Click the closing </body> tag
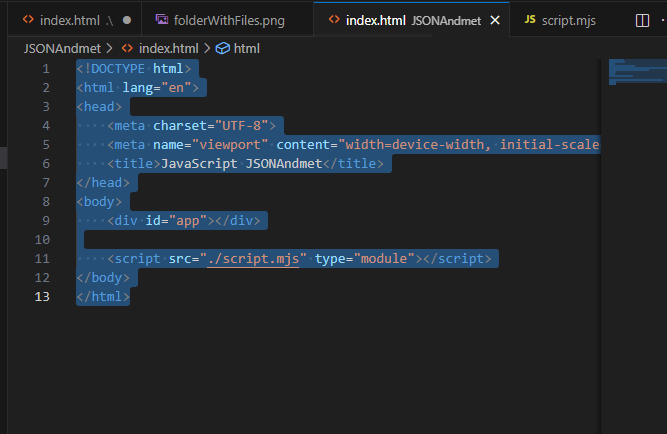The width and height of the screenshot is (667, 434). coord(103,278)
